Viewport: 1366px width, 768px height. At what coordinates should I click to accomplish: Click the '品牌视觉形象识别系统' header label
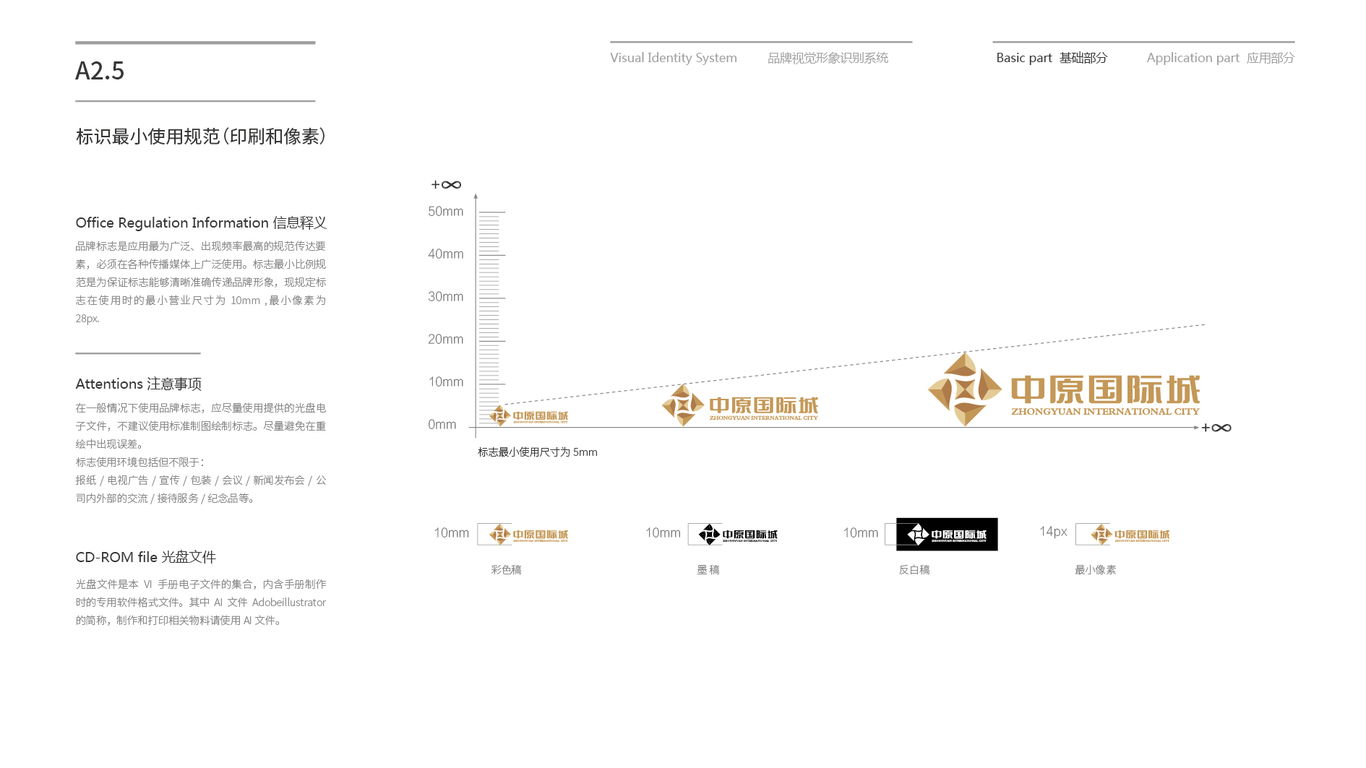click(828, 58)
